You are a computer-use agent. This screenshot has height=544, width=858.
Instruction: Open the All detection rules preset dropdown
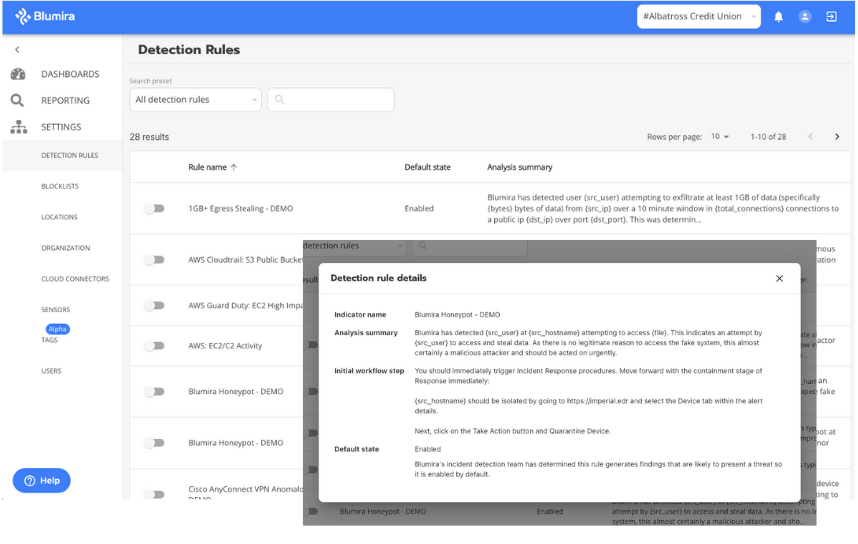[x=195, y=100]
